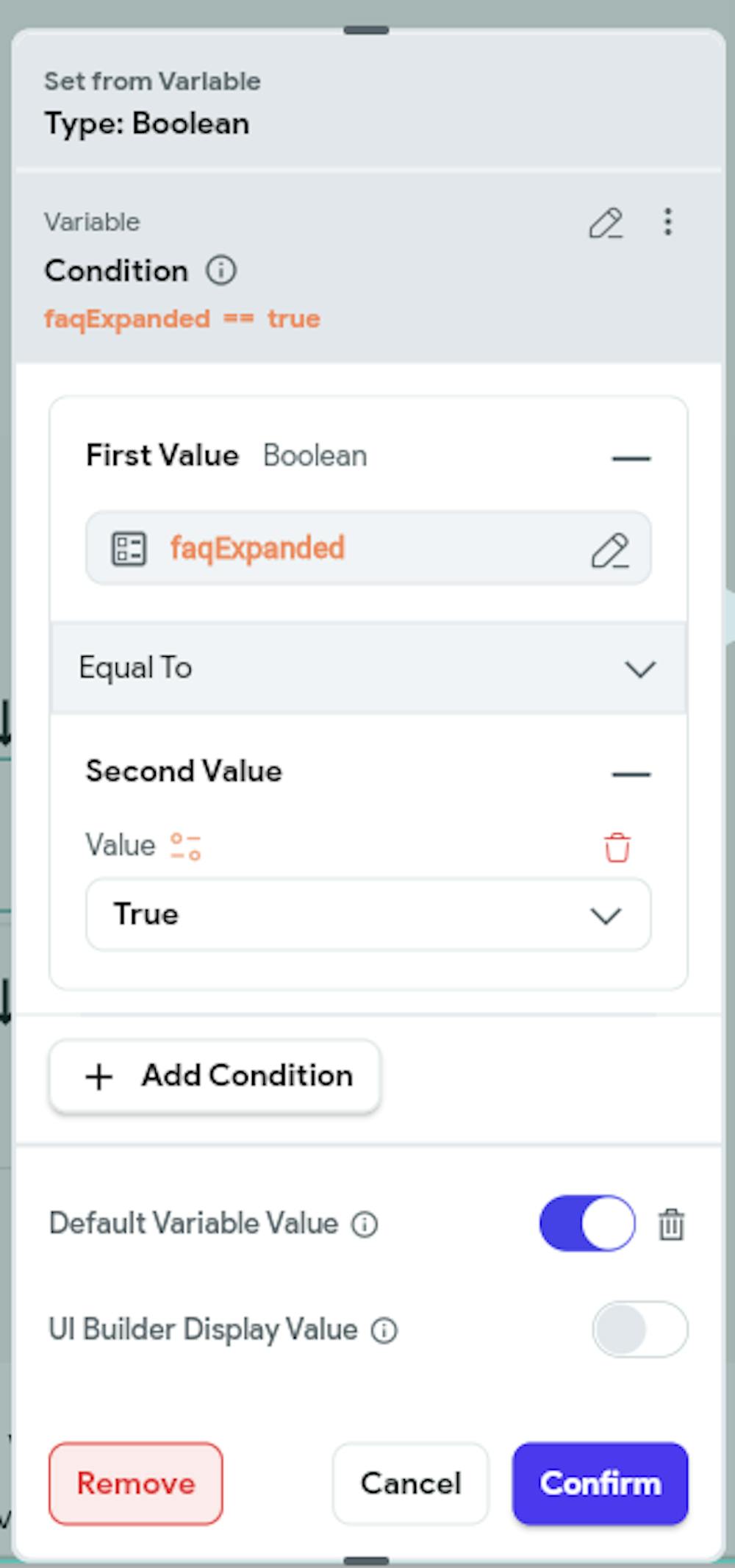Disable the Default Variable Value toggle
Viewport: 735px width, 1568px height.
coord(588,1223)
